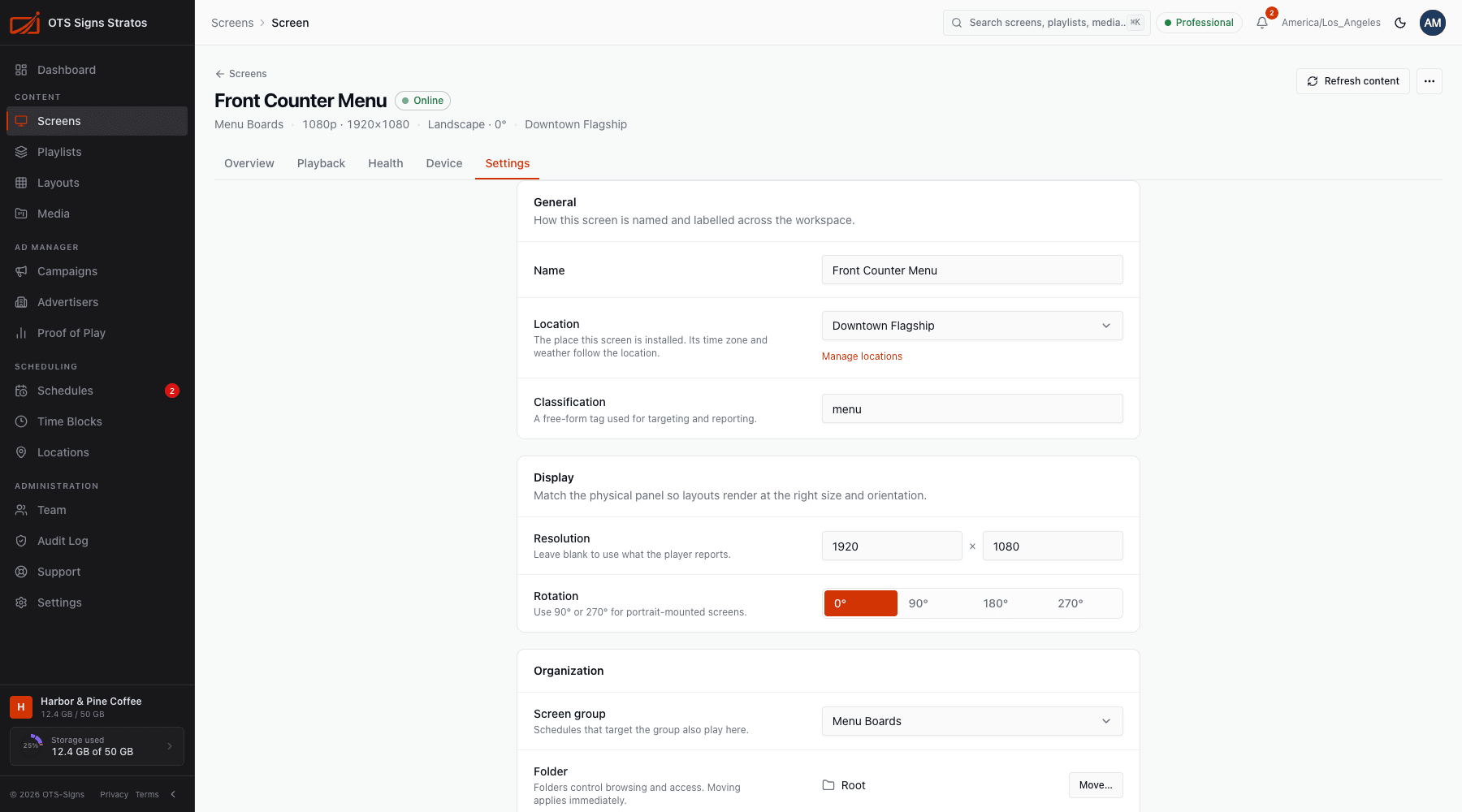This screenshot has width=1462, height=812.
Task: Open the more options ellipsis button
Action: 1430,81
